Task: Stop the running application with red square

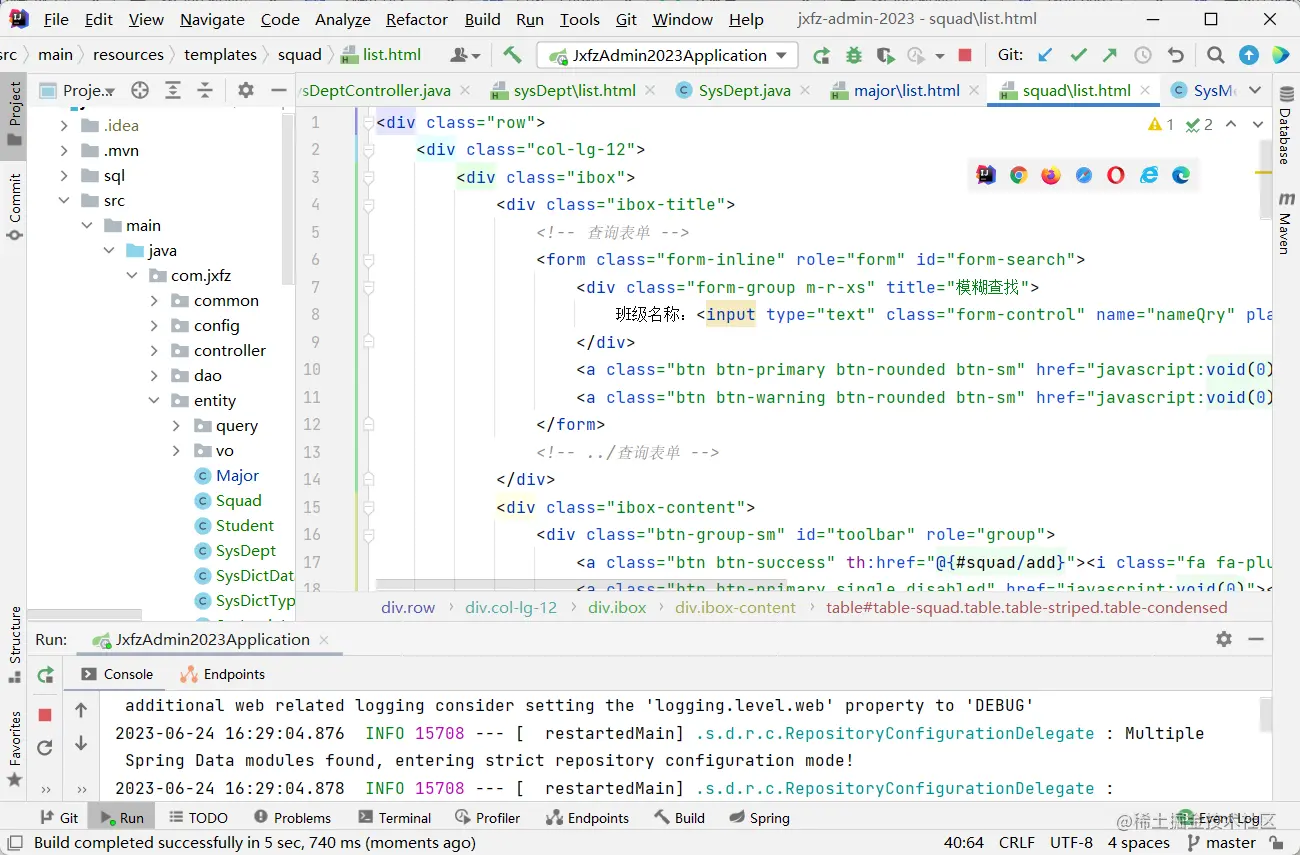Action: click(x=964, y=56)
